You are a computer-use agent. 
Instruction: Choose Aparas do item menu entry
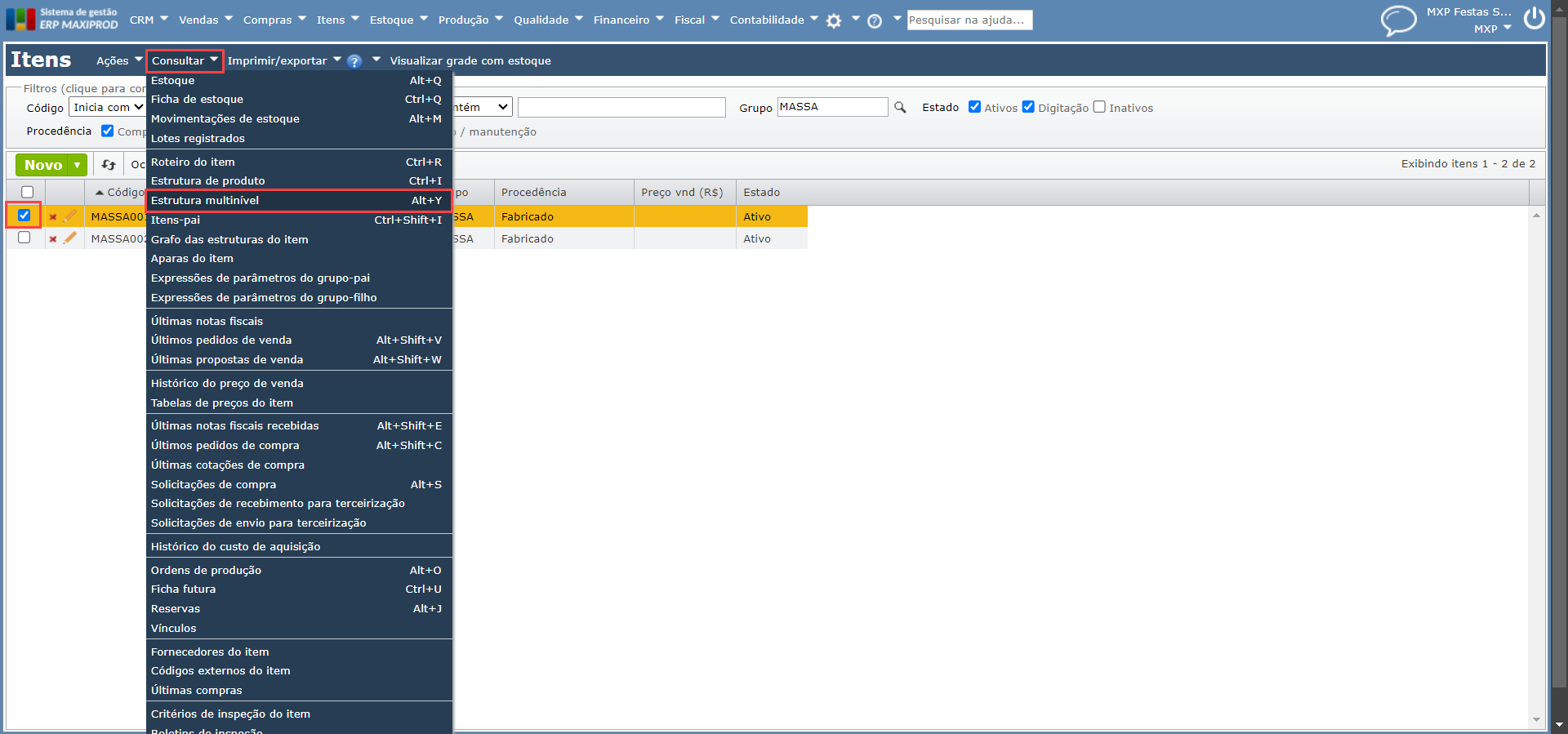click(299, 259)
